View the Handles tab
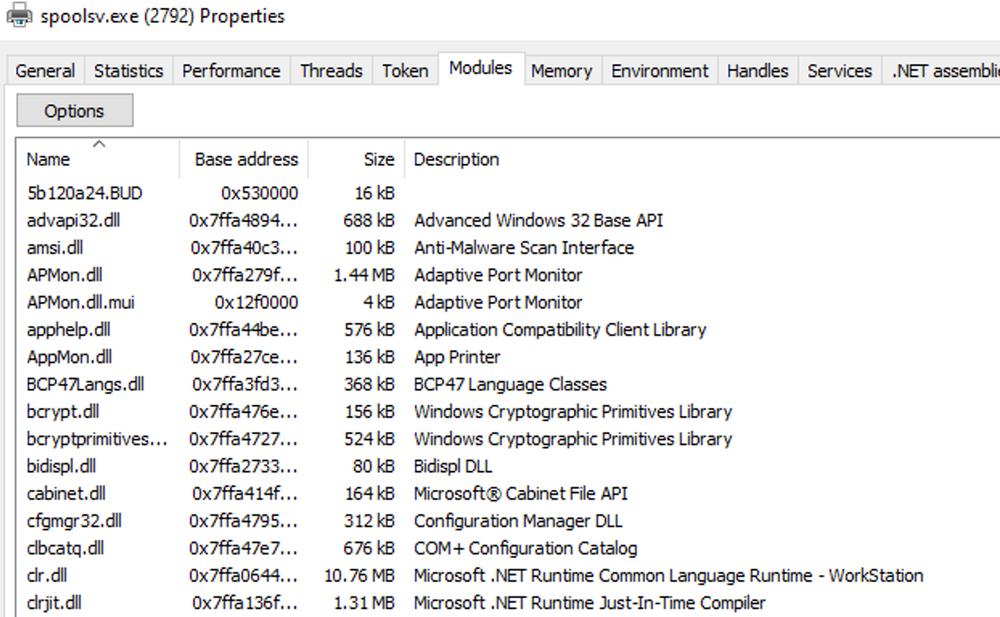Image resolution: width=1000 pixels, height=617 pixels. point(757,71)
